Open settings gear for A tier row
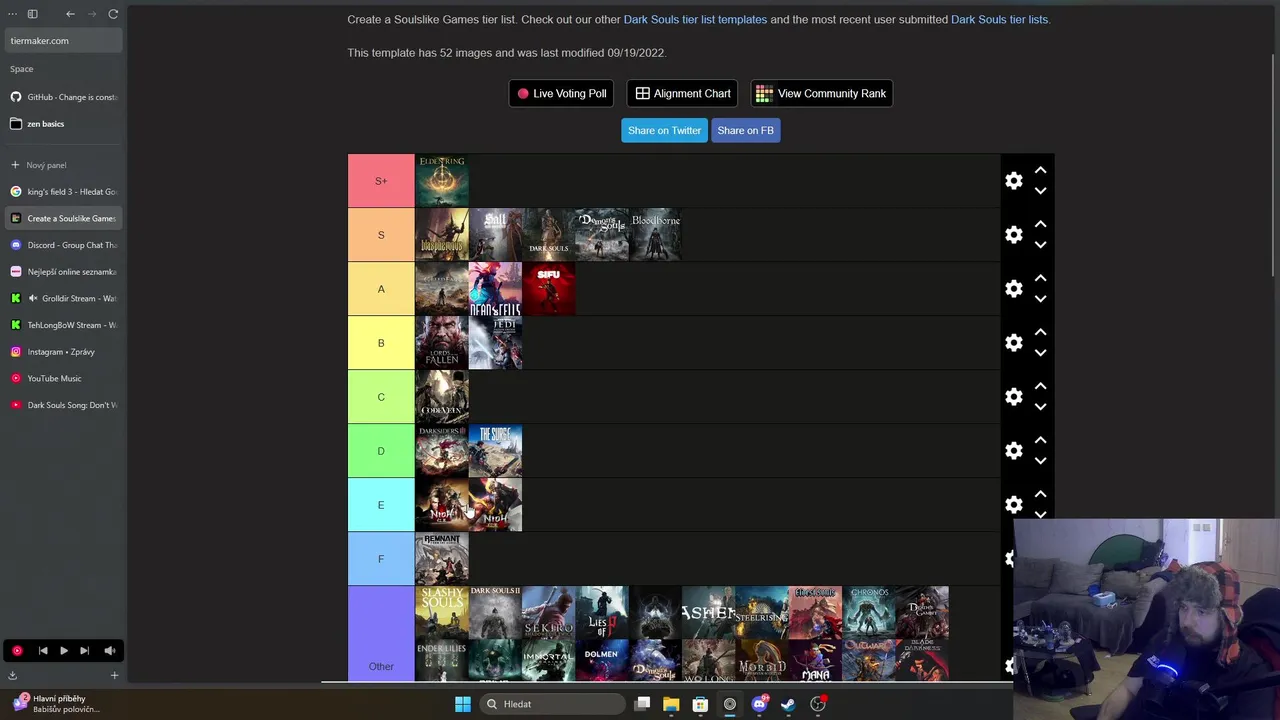The height and width of the screenshot is (720, 1280). click(1014, 289)
